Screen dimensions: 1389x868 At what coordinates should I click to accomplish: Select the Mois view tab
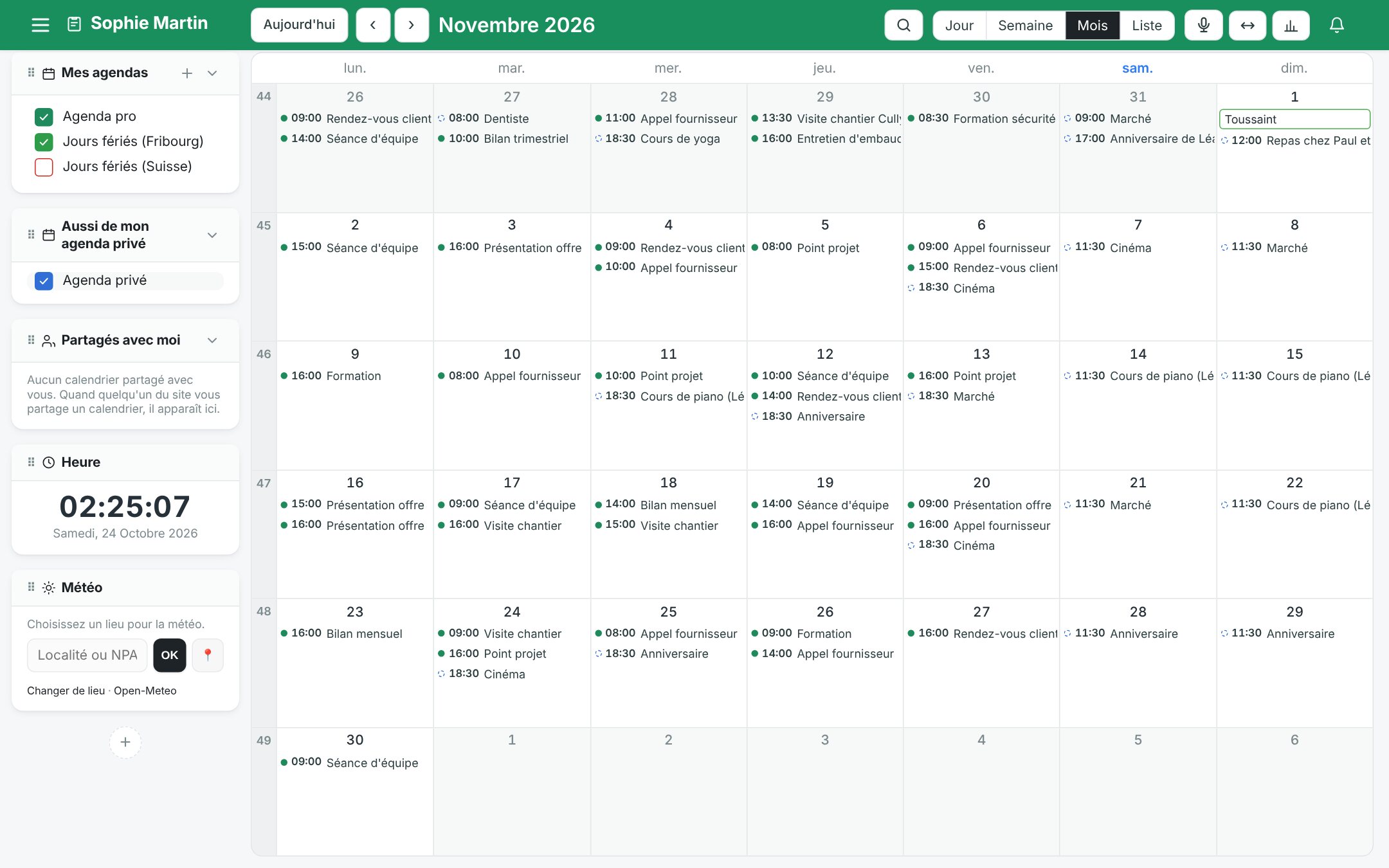point(1093,25)
